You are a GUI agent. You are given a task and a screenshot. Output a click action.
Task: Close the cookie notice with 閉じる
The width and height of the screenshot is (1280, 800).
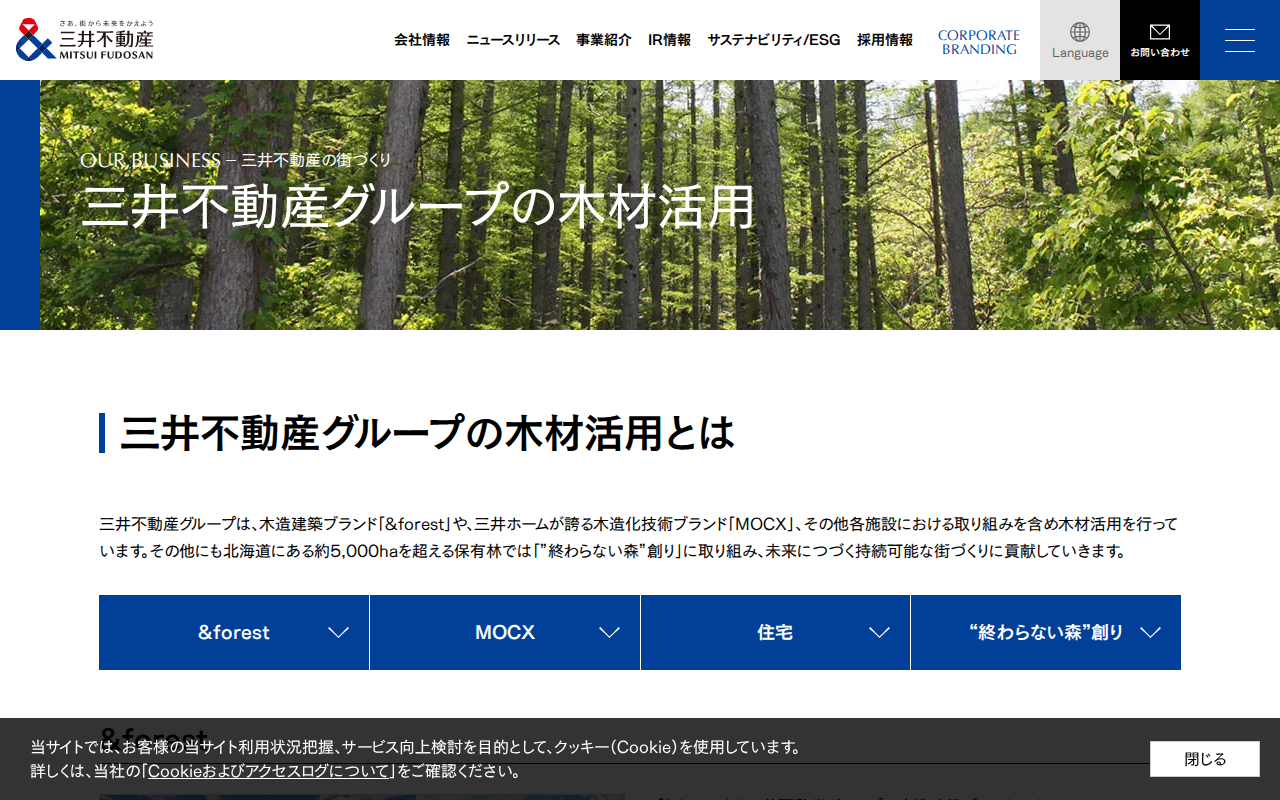click(x=1204, y=759)
